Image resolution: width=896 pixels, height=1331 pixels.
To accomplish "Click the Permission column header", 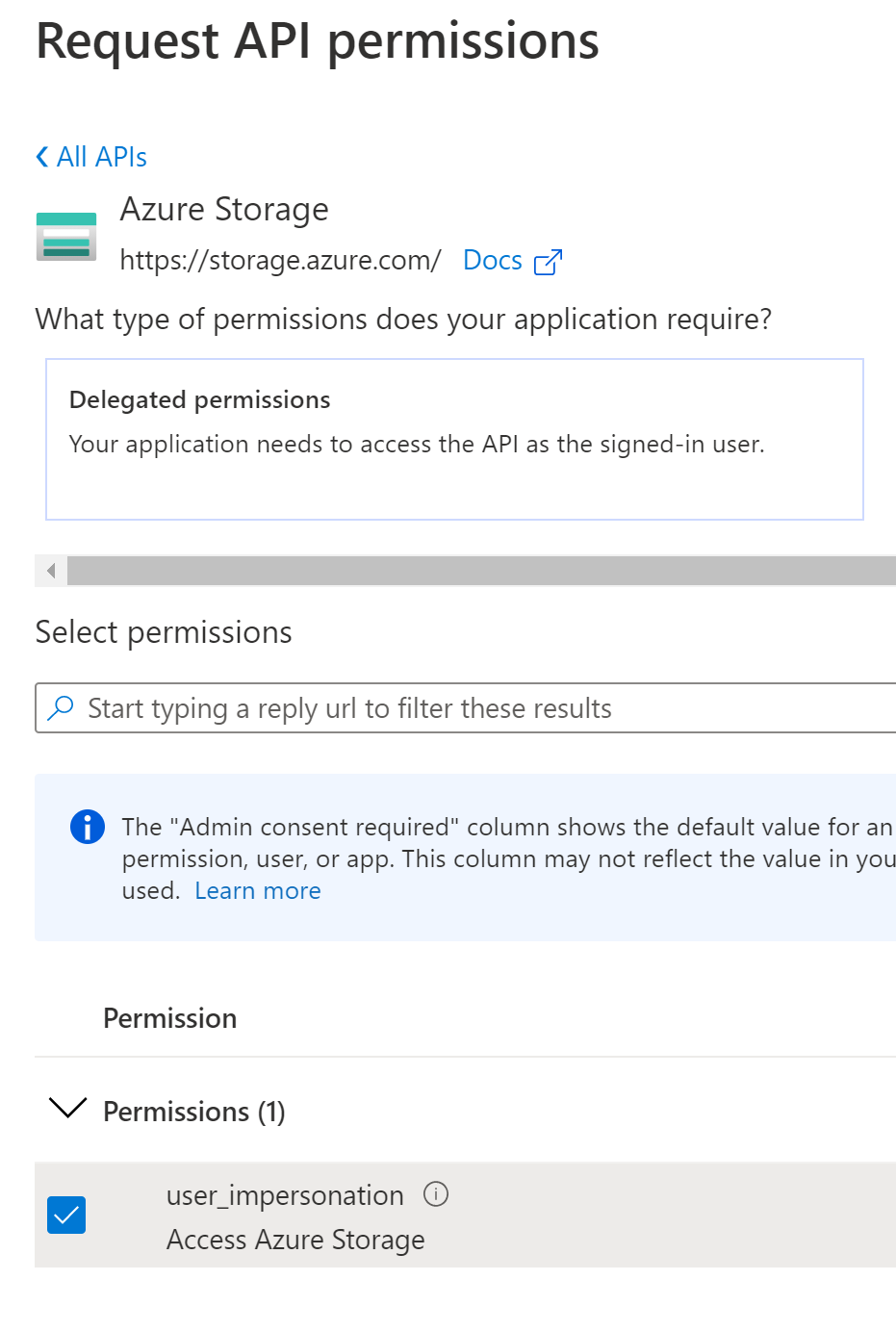I will click(169, 1017).
